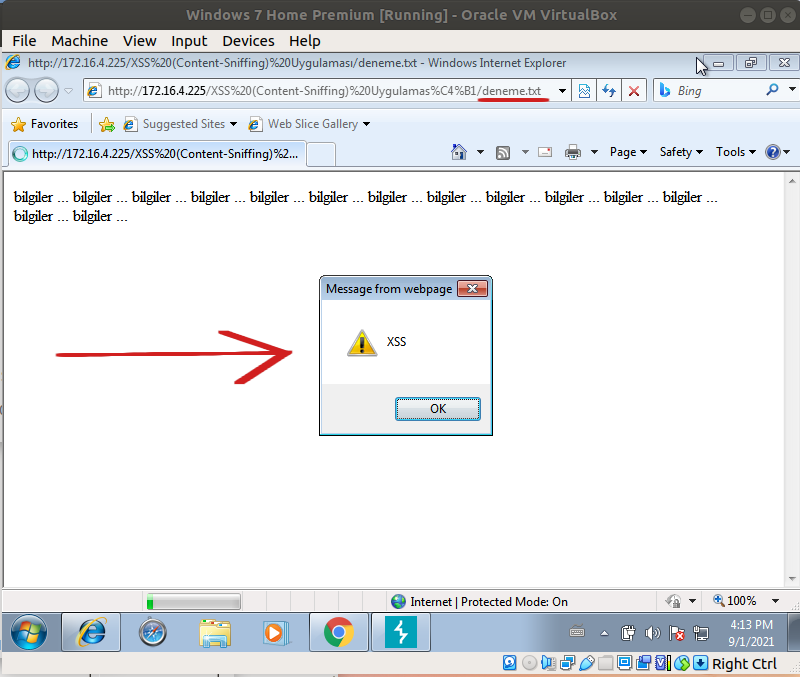The width and height of the screenshot is (800, 677).
Task: Click VirtualBox Right Ctrl host key indicator
Action: 743,664
